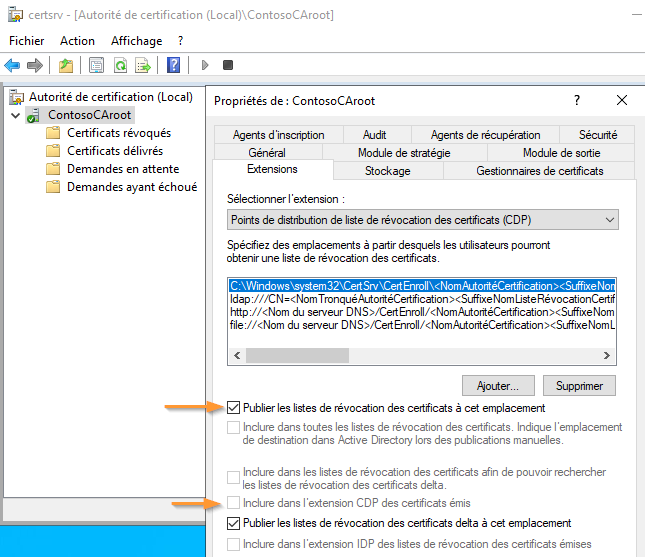Select the ldap:///CN= location entry
This screenshot has height=557, width=645.
tap(422, 299)
